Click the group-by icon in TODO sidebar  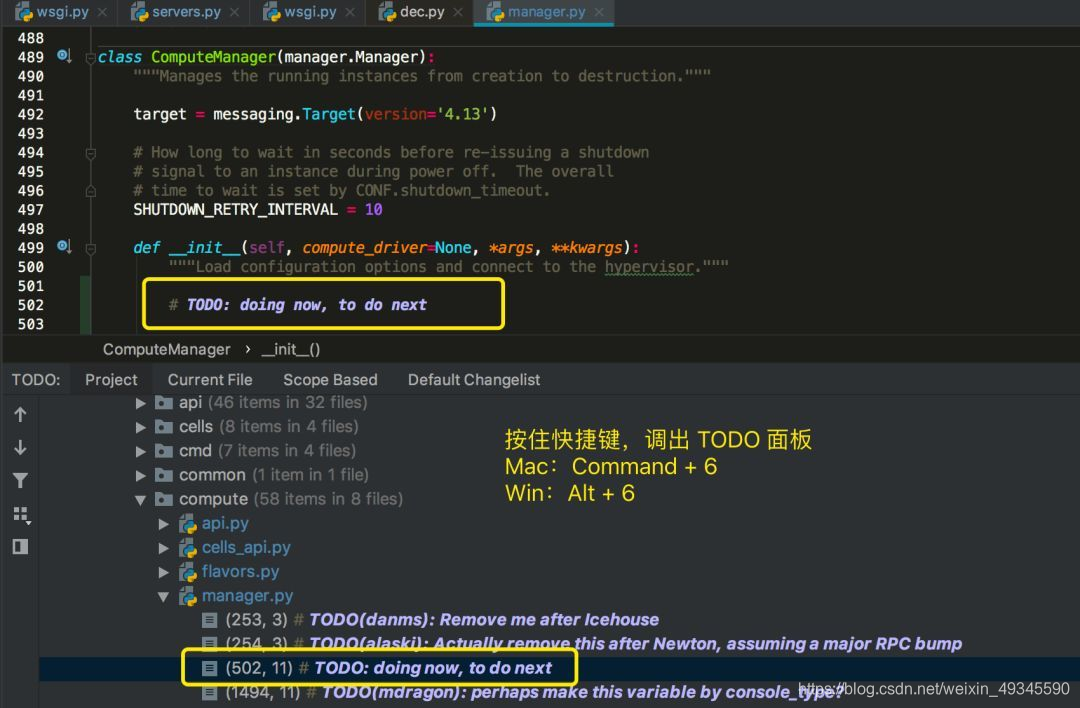(21, 514)
